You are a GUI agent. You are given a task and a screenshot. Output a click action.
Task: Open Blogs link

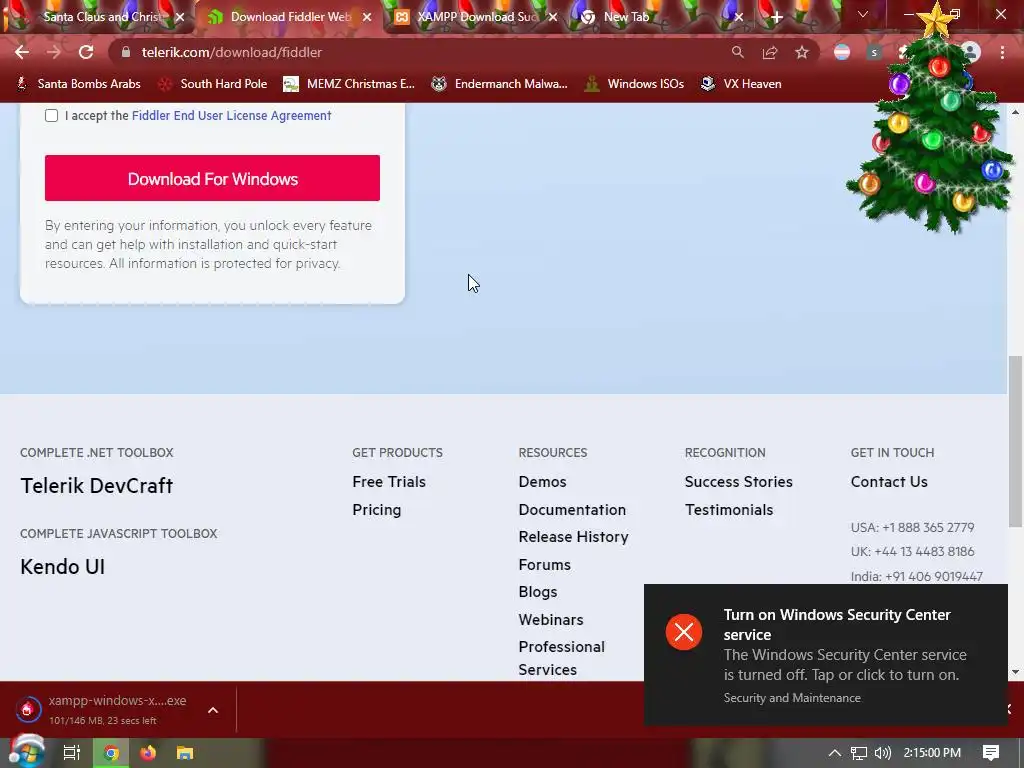(x=538, y=592)
